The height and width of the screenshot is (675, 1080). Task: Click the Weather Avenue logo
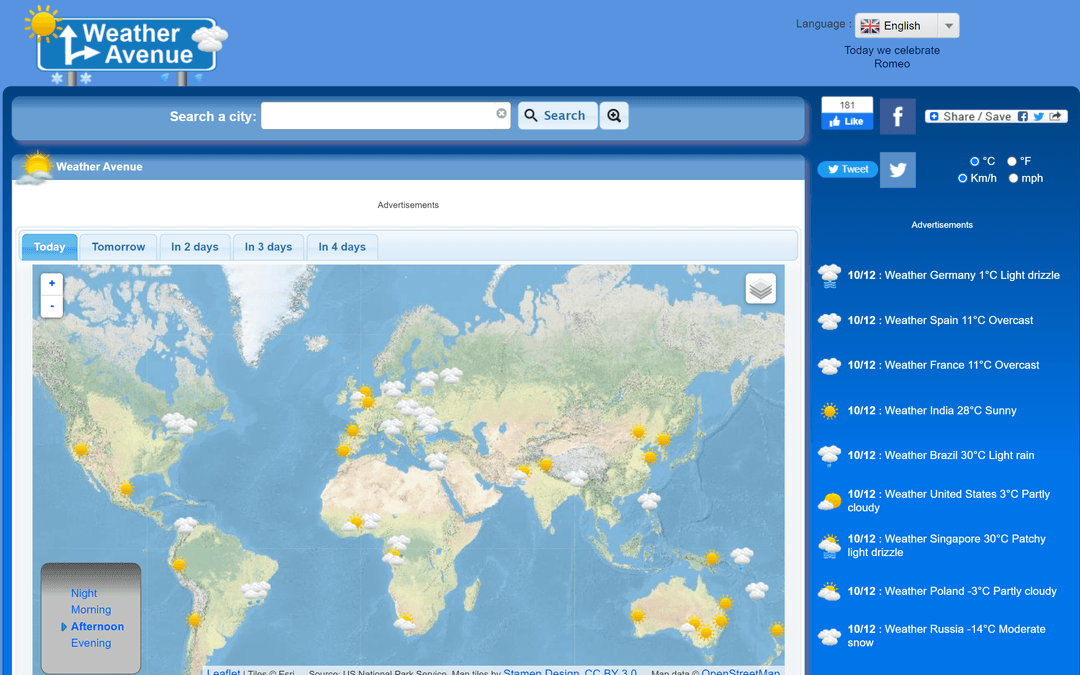127,45
